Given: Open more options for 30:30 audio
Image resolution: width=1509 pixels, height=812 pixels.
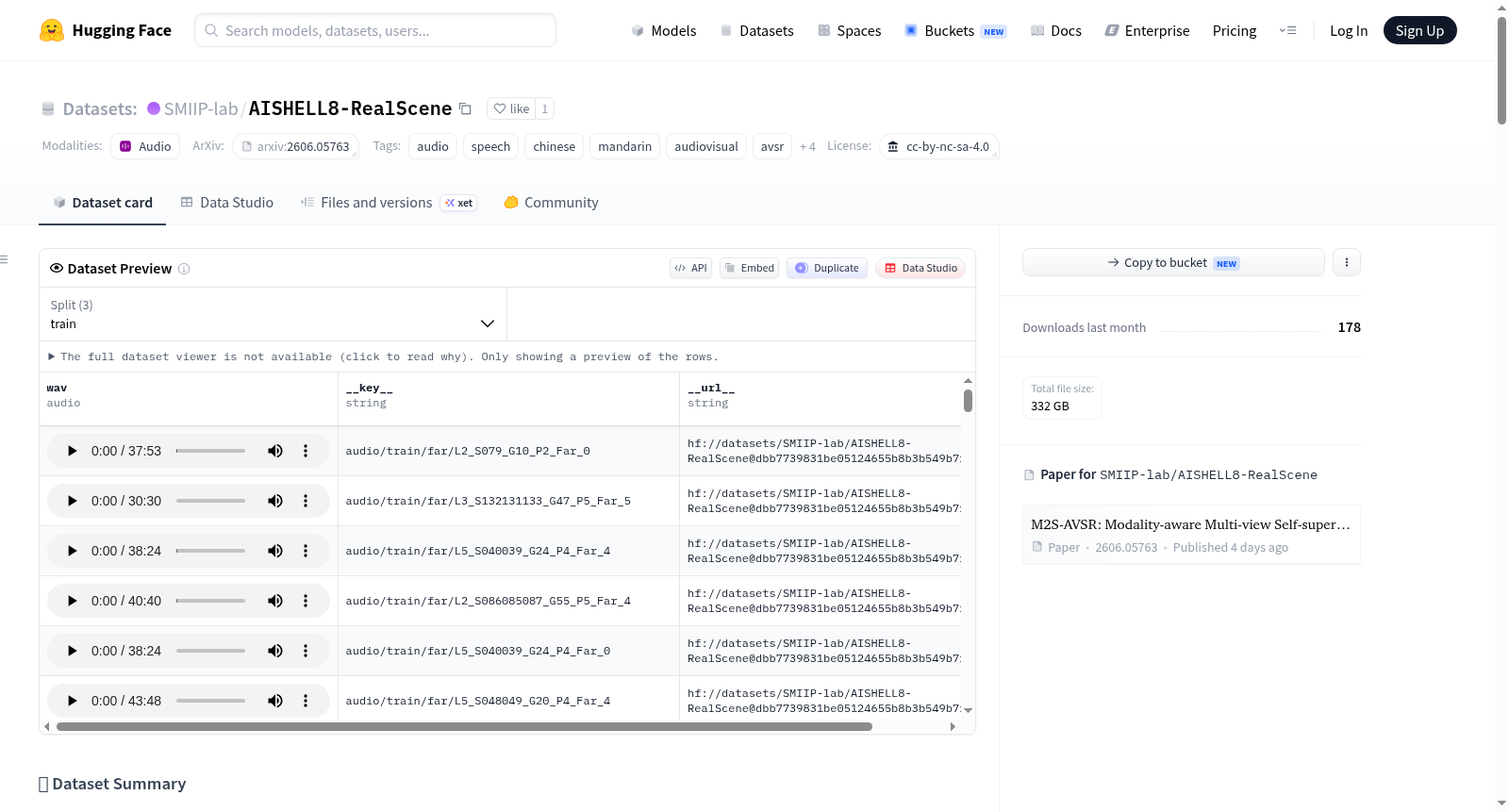Looking at the screenshot, I should [x=306, y=501].
